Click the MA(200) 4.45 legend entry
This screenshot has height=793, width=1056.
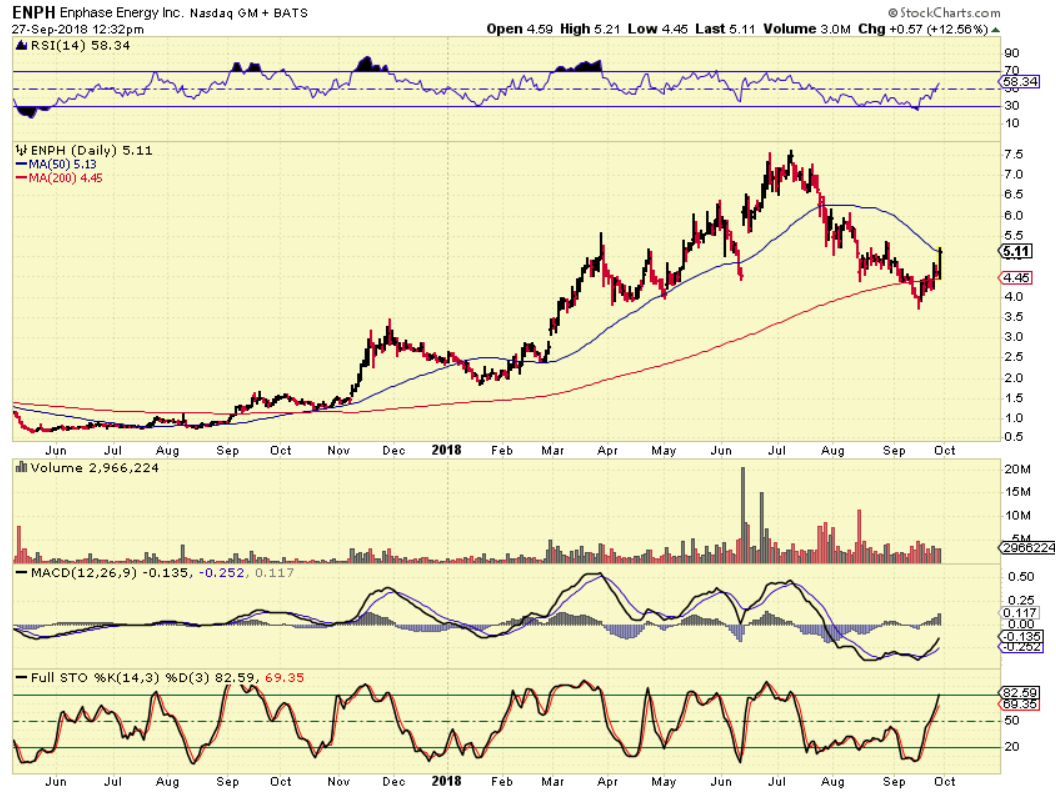coord(59,178)
